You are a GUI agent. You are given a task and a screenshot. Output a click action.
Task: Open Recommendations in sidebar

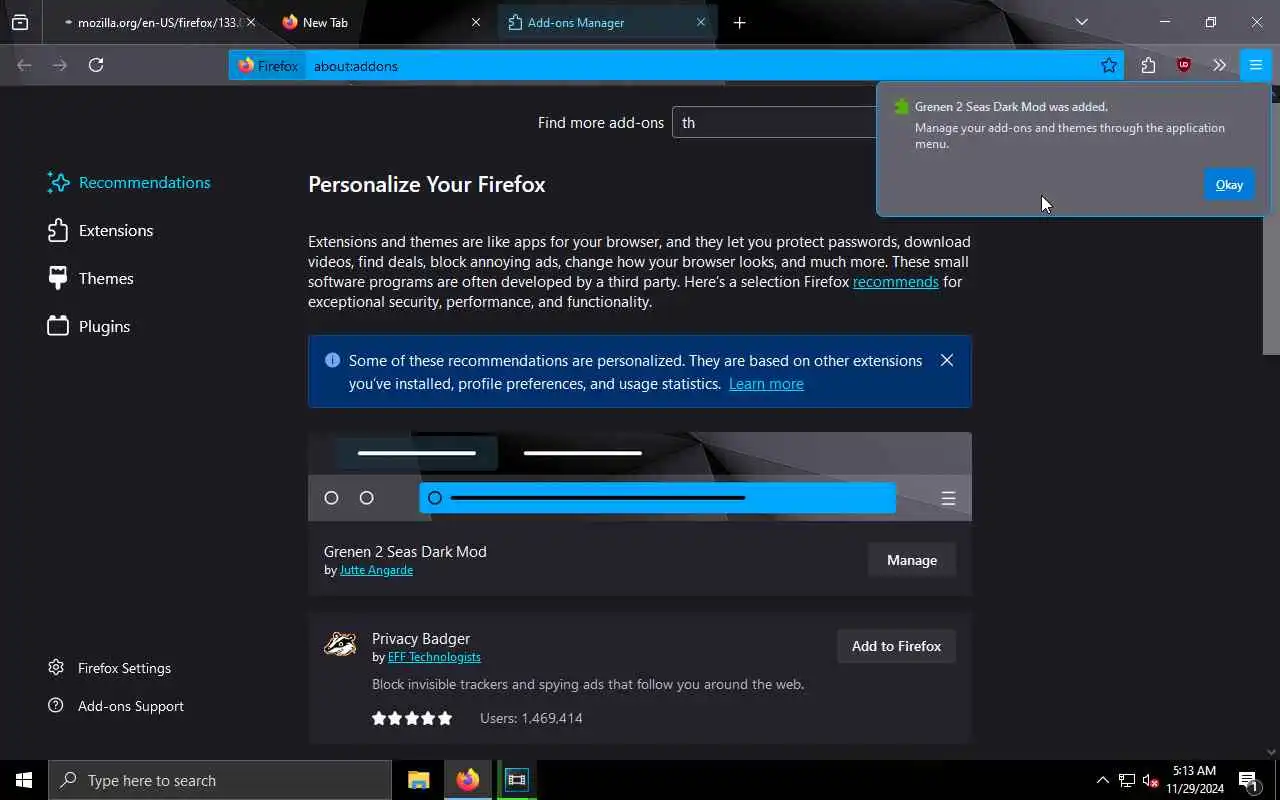[129, 182]
